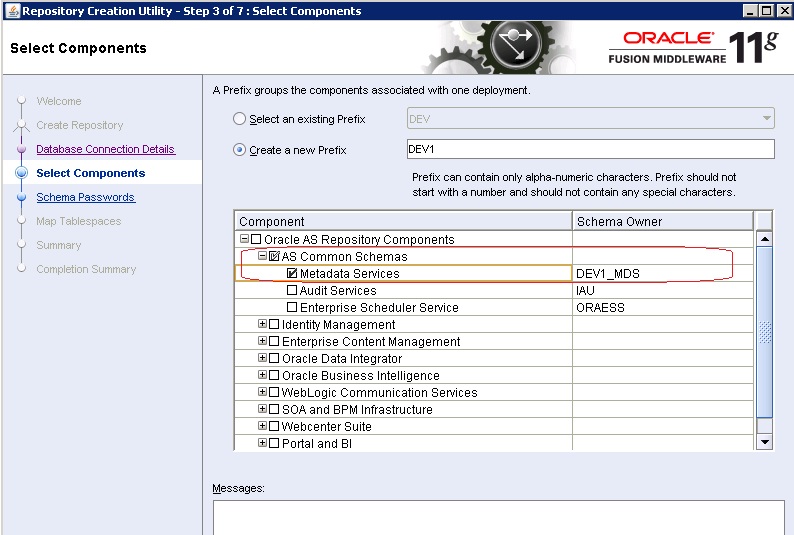Expand the Oracle Data Integrator node
Viewport: 794px width, 535px height.
tap(262, 358)
